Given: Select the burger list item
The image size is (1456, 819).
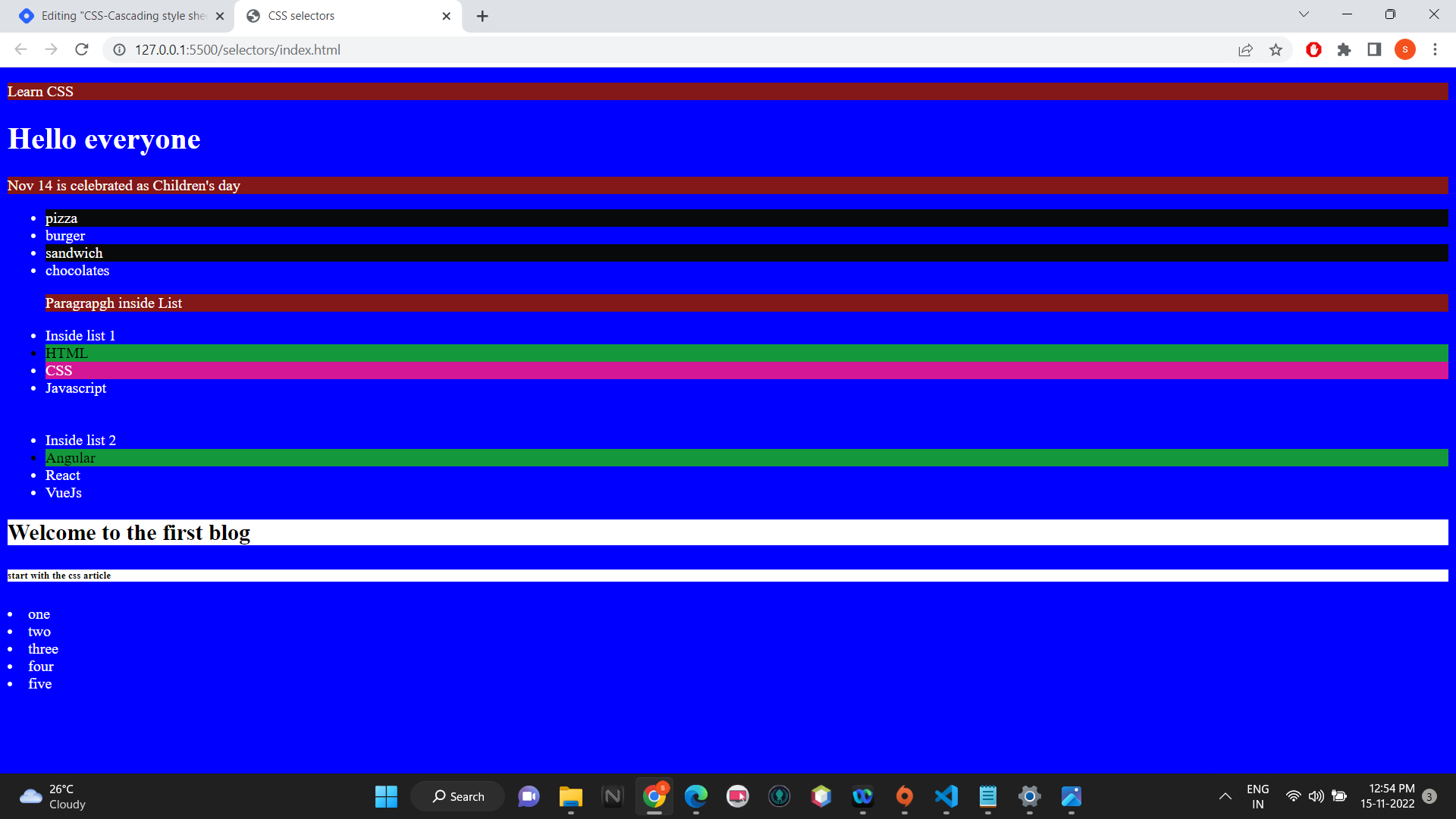Looking at the screenshot, I should click(x=65, y=236).
